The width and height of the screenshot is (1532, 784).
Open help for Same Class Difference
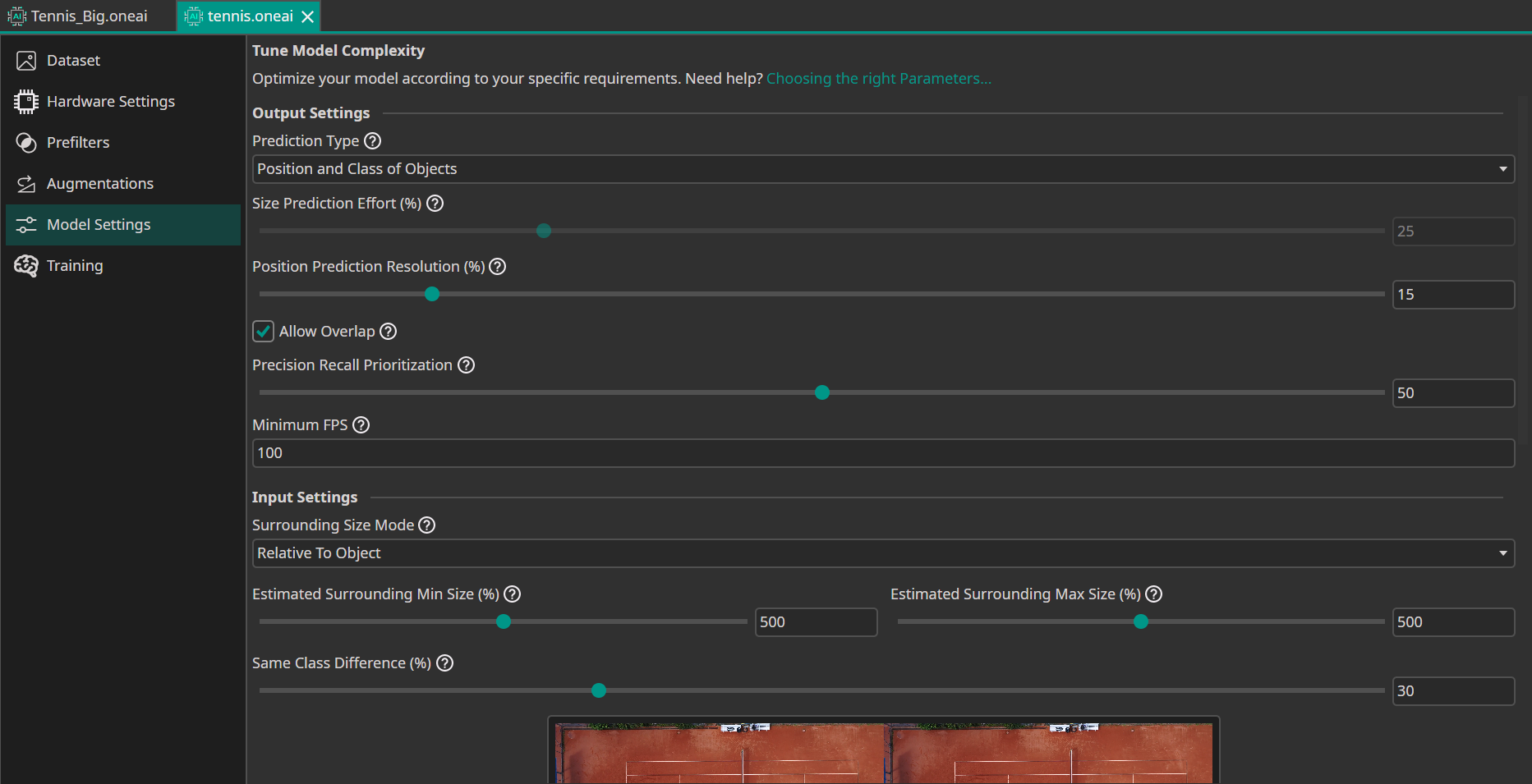[444, 663]
